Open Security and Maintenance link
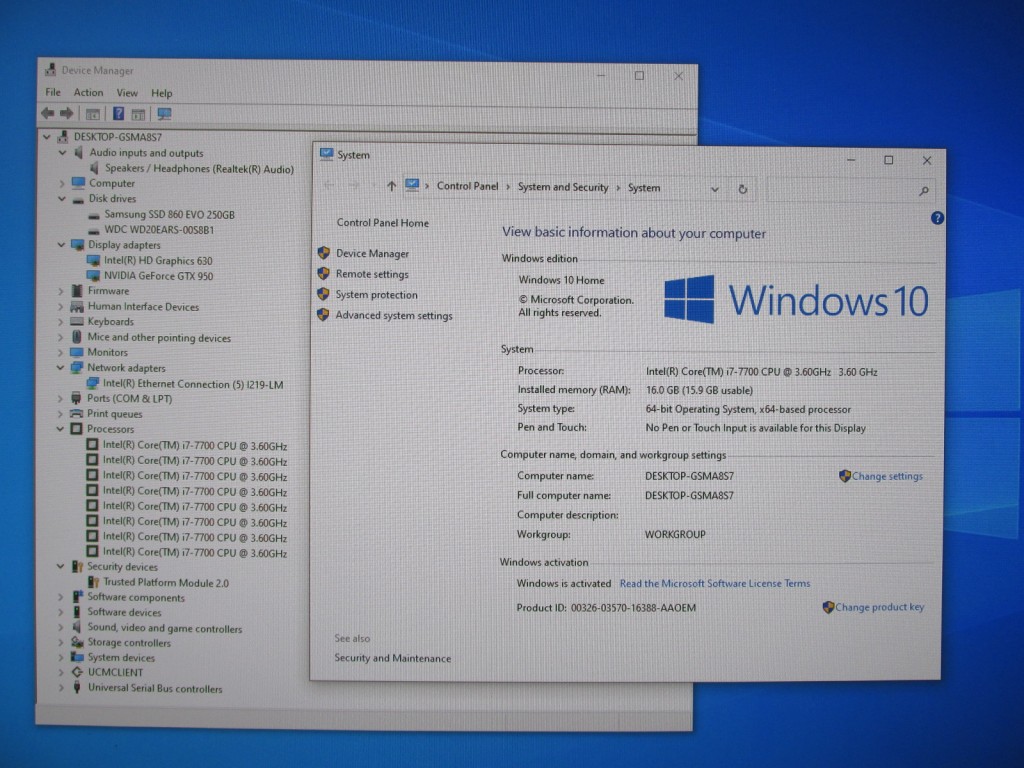The image size is (1024, 768). coord(392,658)
